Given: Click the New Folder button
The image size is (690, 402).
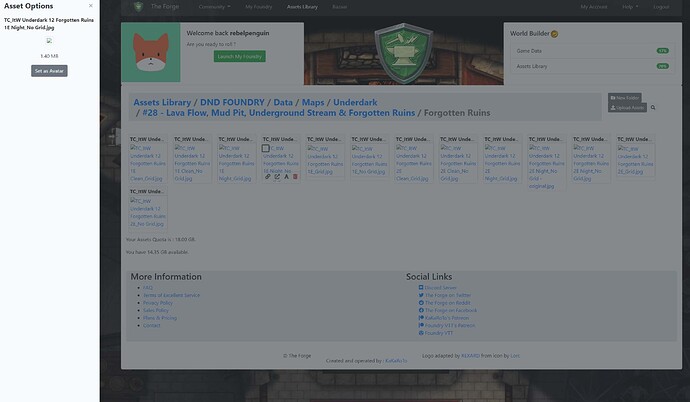Looking at the screenshot, I should (625, 98).
